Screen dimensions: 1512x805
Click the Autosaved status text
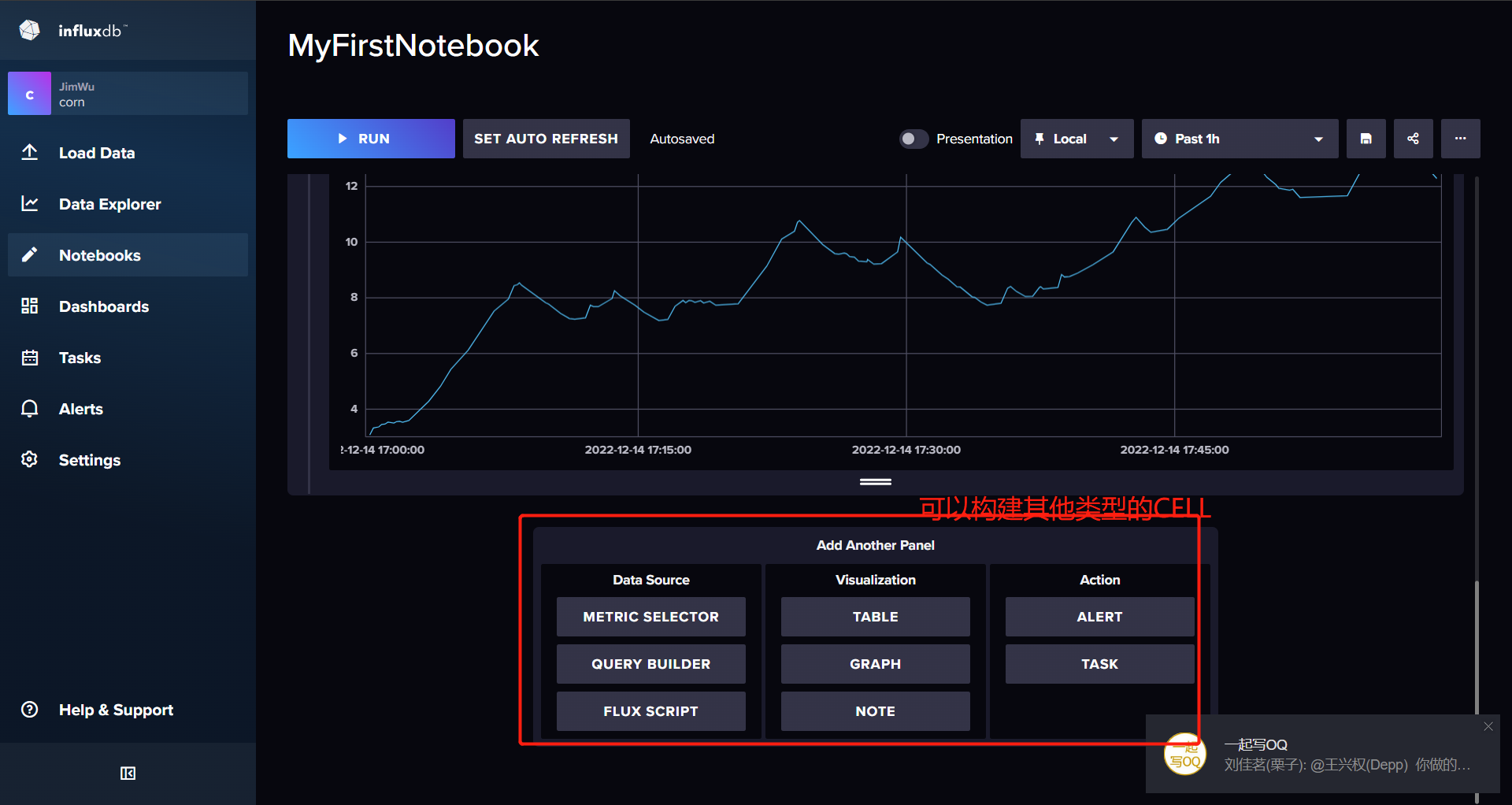(682, 139)
